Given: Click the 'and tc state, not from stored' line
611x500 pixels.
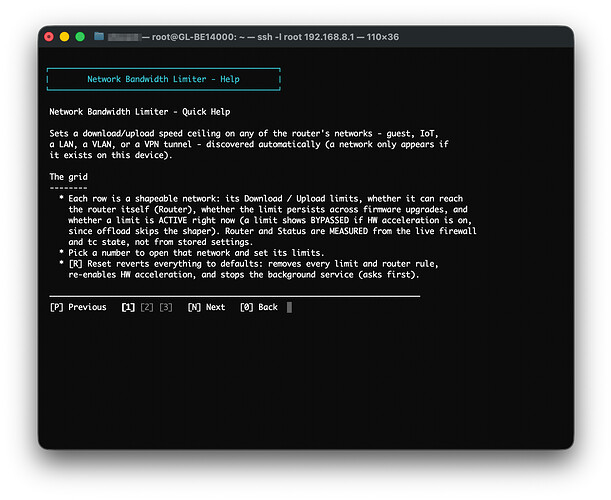Looking at the screenshot, I should [161, 242].
